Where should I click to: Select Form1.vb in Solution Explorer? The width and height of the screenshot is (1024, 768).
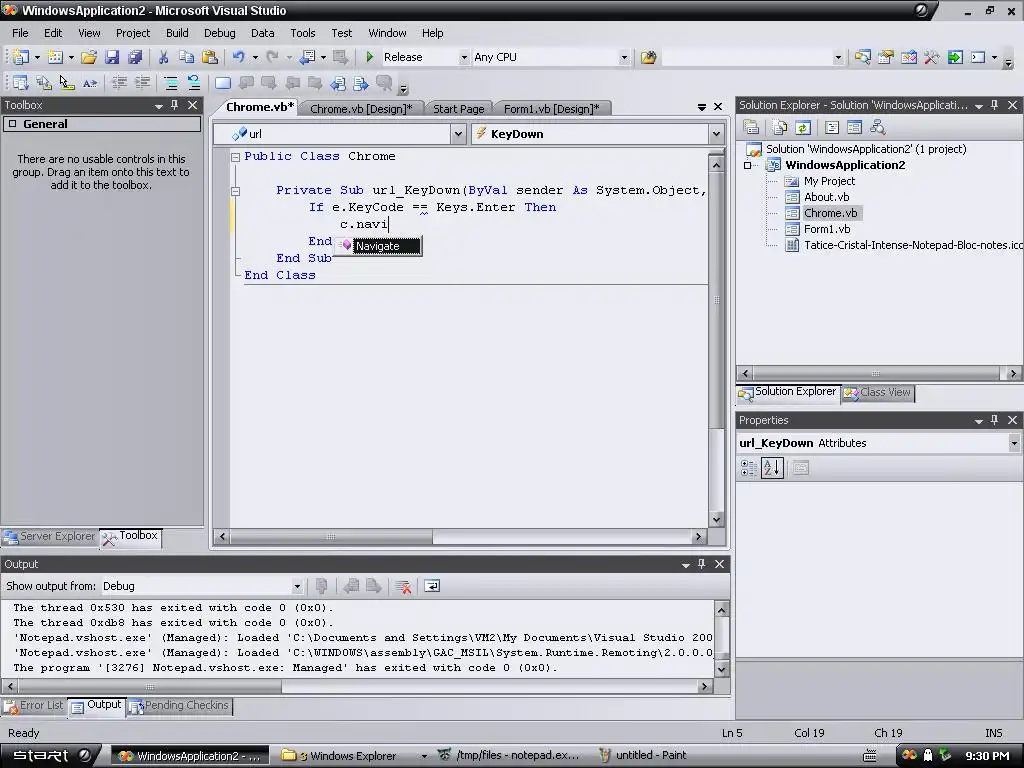point(827,229)
